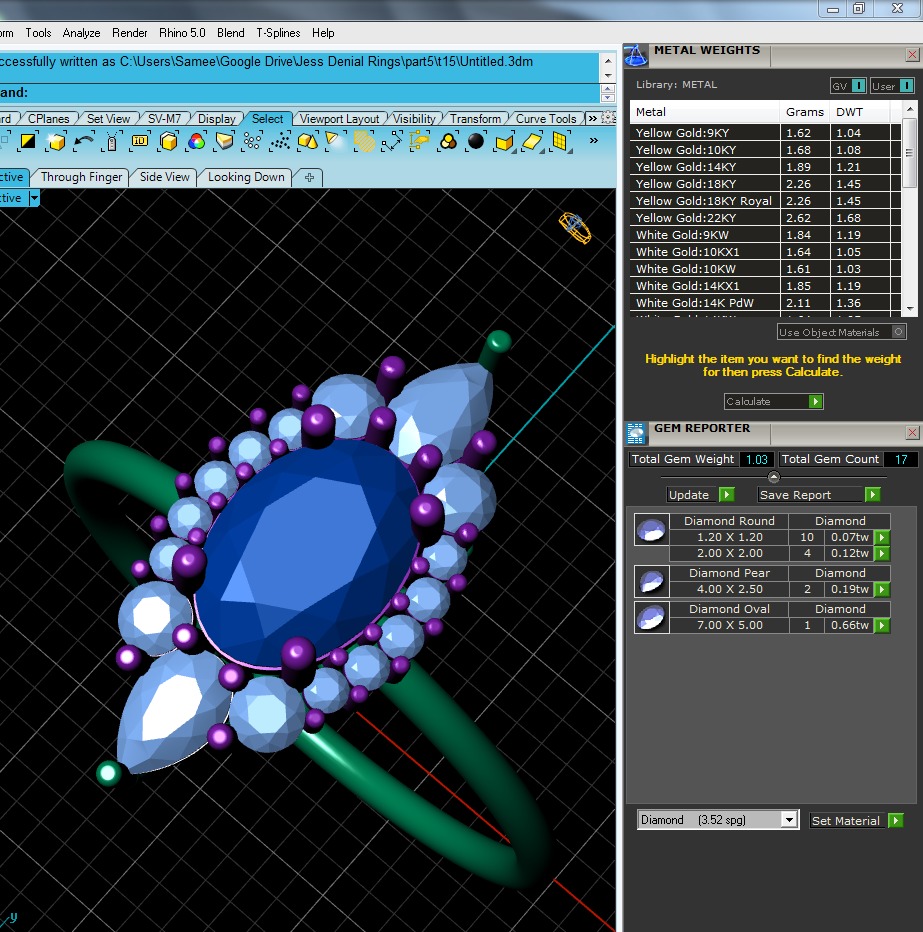The image size is (923, 932).
Task: Click the Select lights cone icon
Action: [x=335, y=141]
